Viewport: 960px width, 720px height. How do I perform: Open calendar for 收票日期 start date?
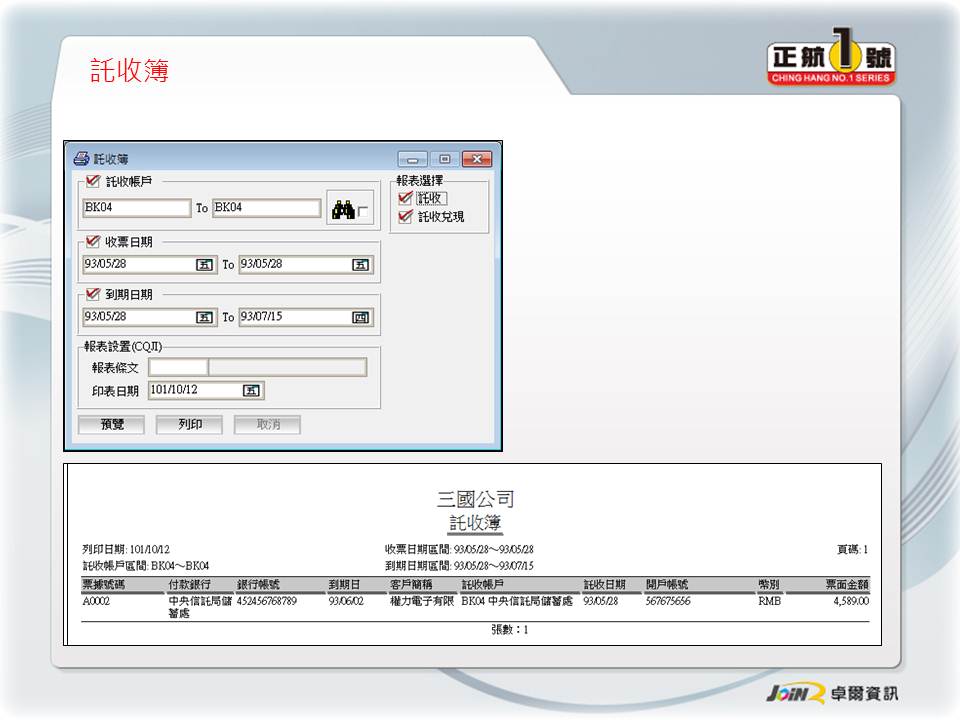tap(205, 265)
